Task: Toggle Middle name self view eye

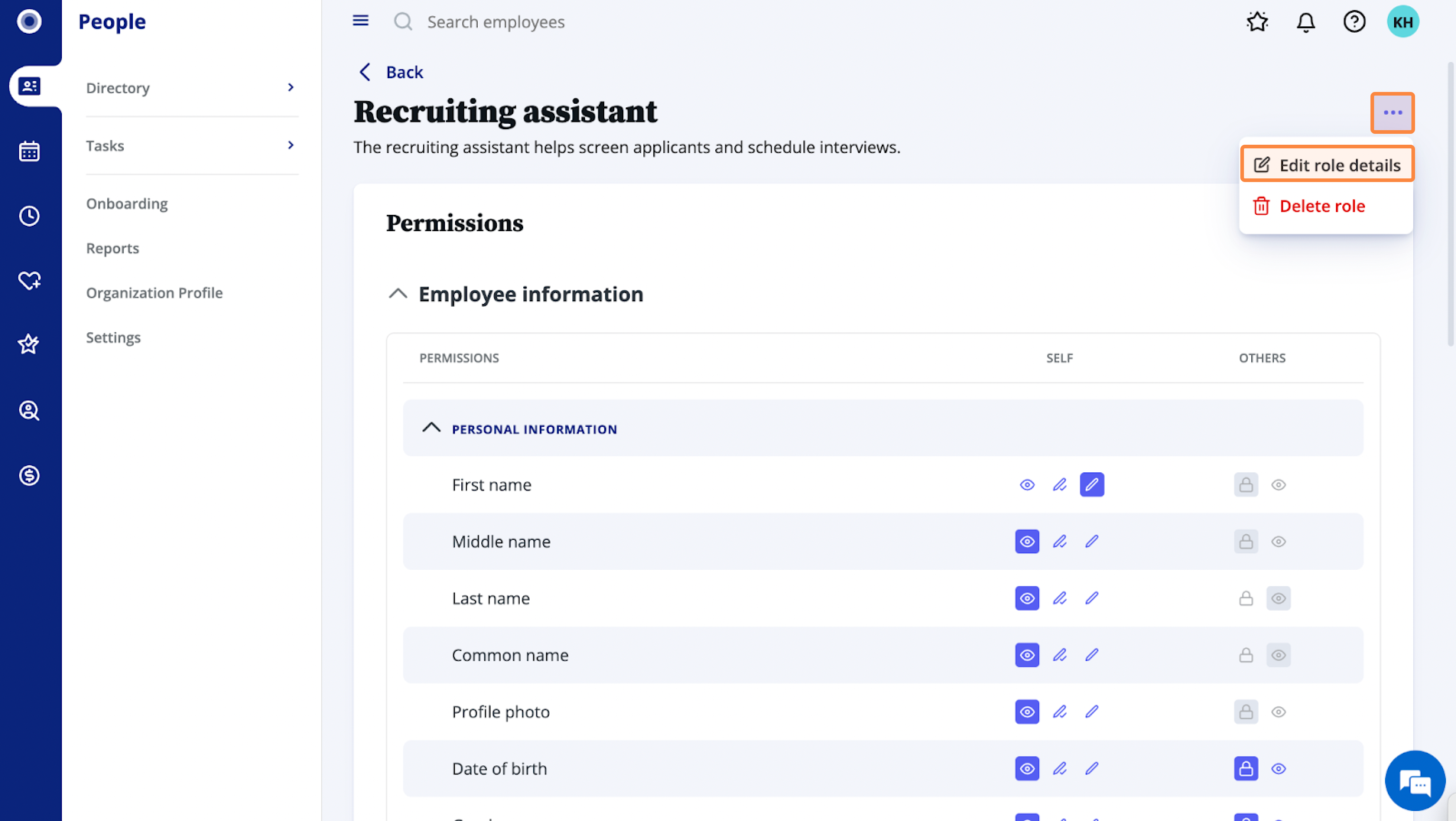Action: click(1027, 541)
